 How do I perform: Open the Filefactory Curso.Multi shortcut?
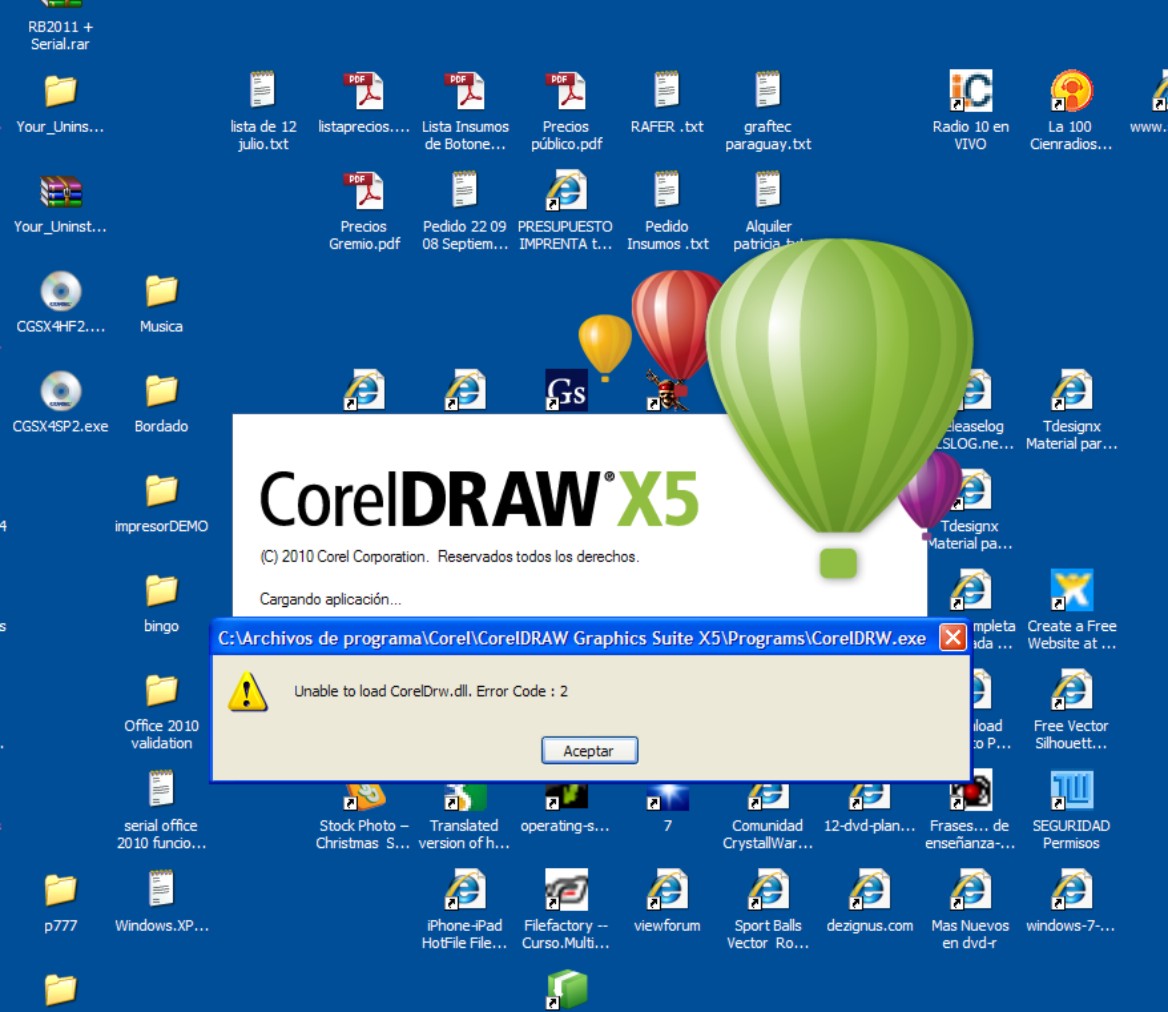[565, 891]
